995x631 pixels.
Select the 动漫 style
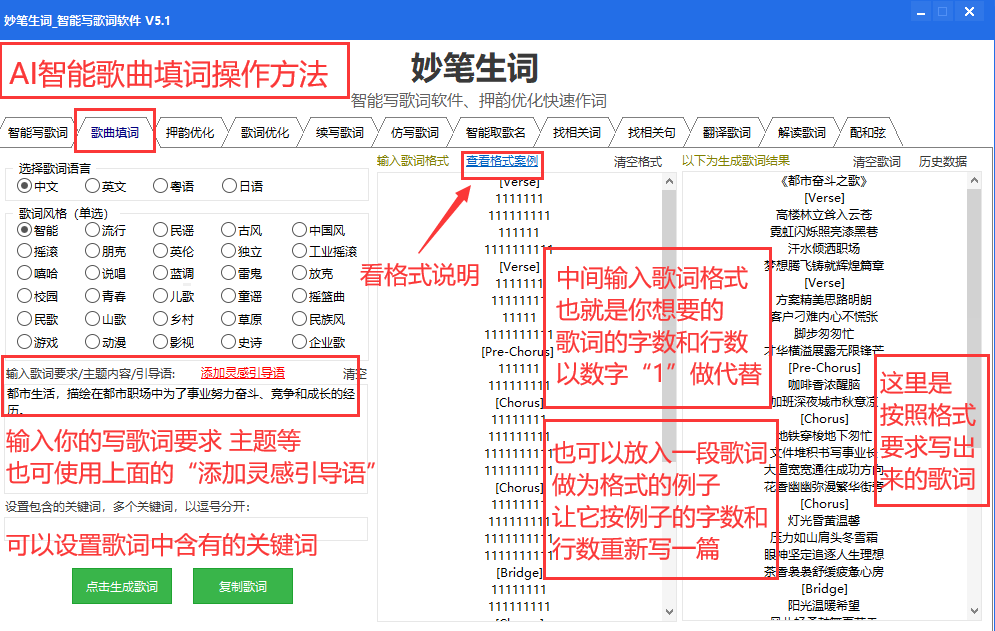coord(105,342)
